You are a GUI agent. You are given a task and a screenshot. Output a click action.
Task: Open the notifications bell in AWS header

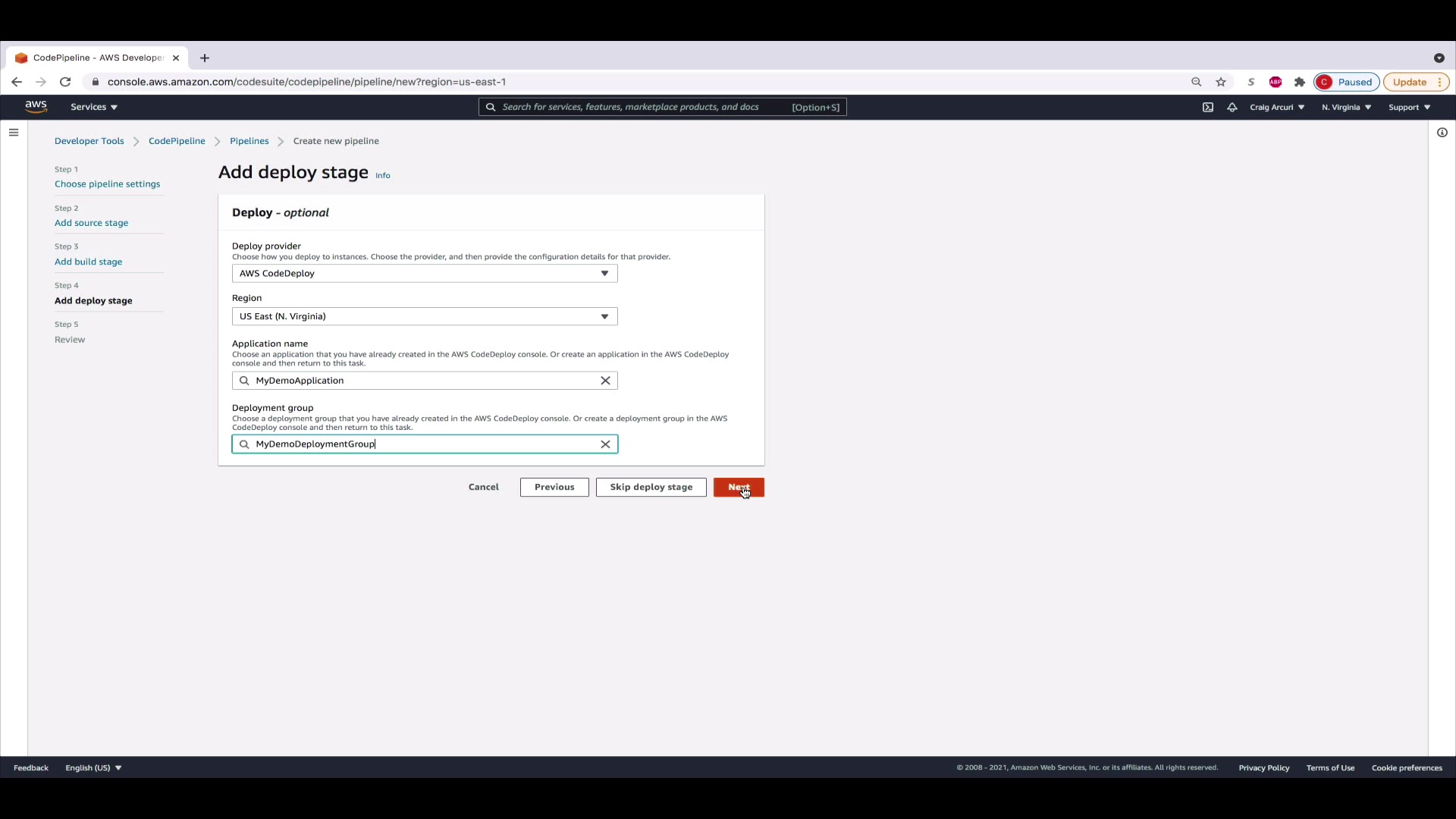coord(1232,107)
